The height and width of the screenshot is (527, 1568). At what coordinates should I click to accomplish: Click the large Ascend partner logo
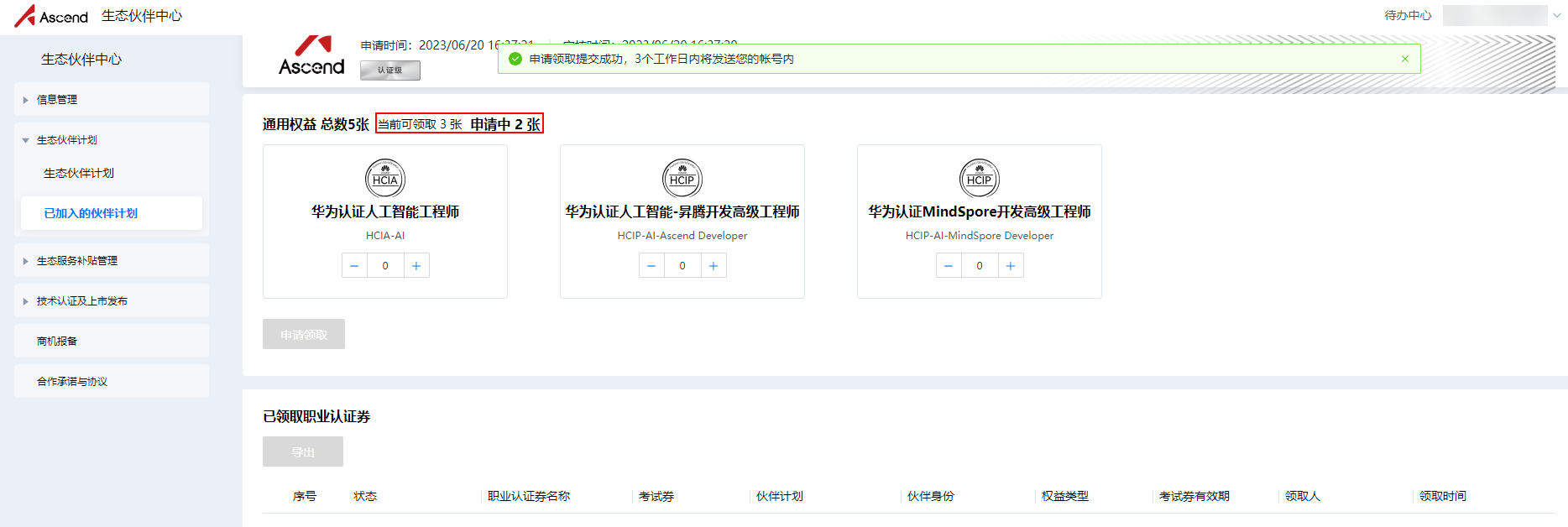pos(311,55)
